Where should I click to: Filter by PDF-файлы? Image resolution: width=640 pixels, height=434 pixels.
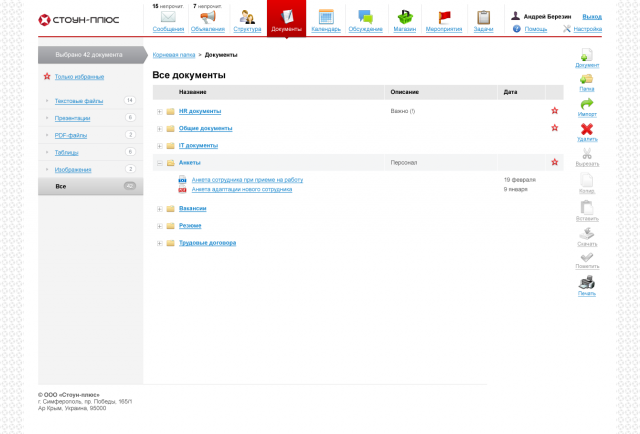[71, 135]
